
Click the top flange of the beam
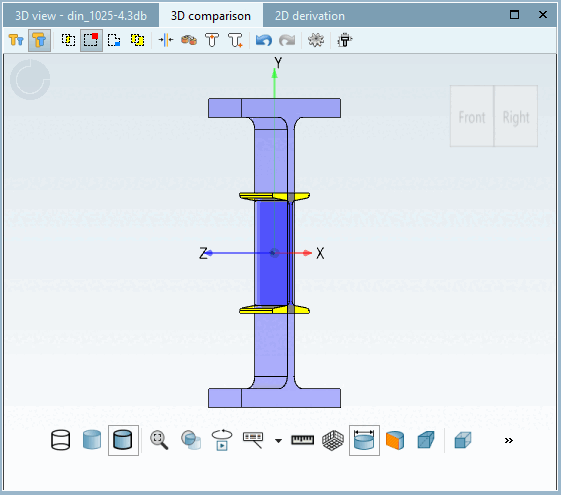coord(274,108)
